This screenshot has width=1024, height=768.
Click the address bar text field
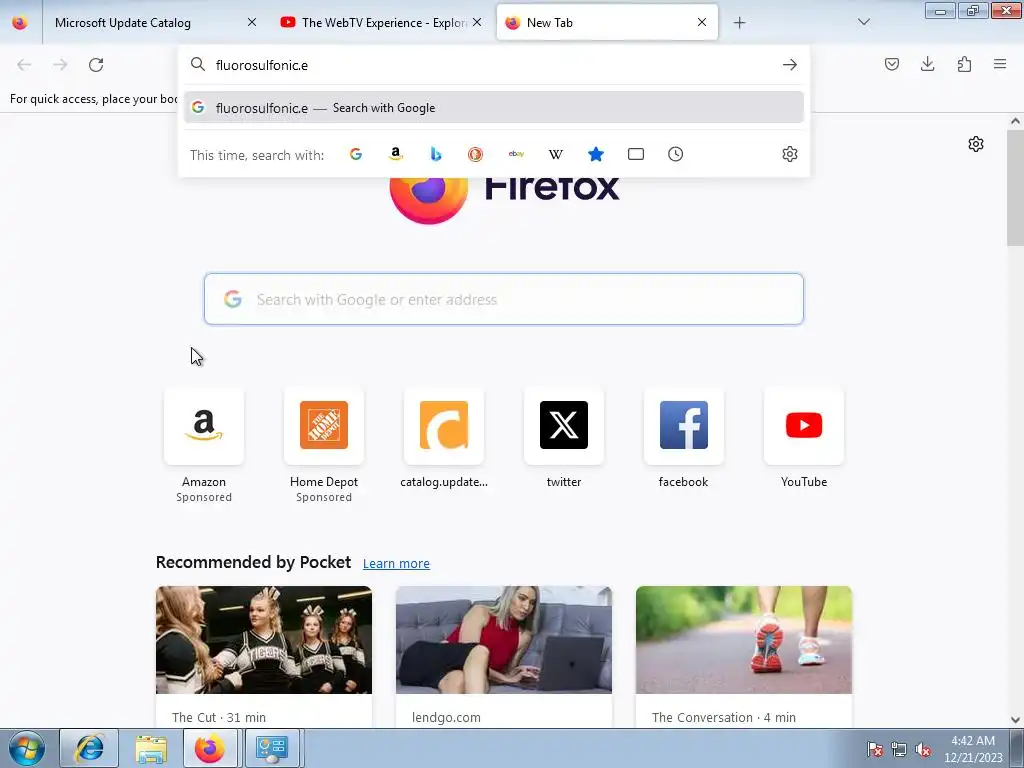[493, 65]
